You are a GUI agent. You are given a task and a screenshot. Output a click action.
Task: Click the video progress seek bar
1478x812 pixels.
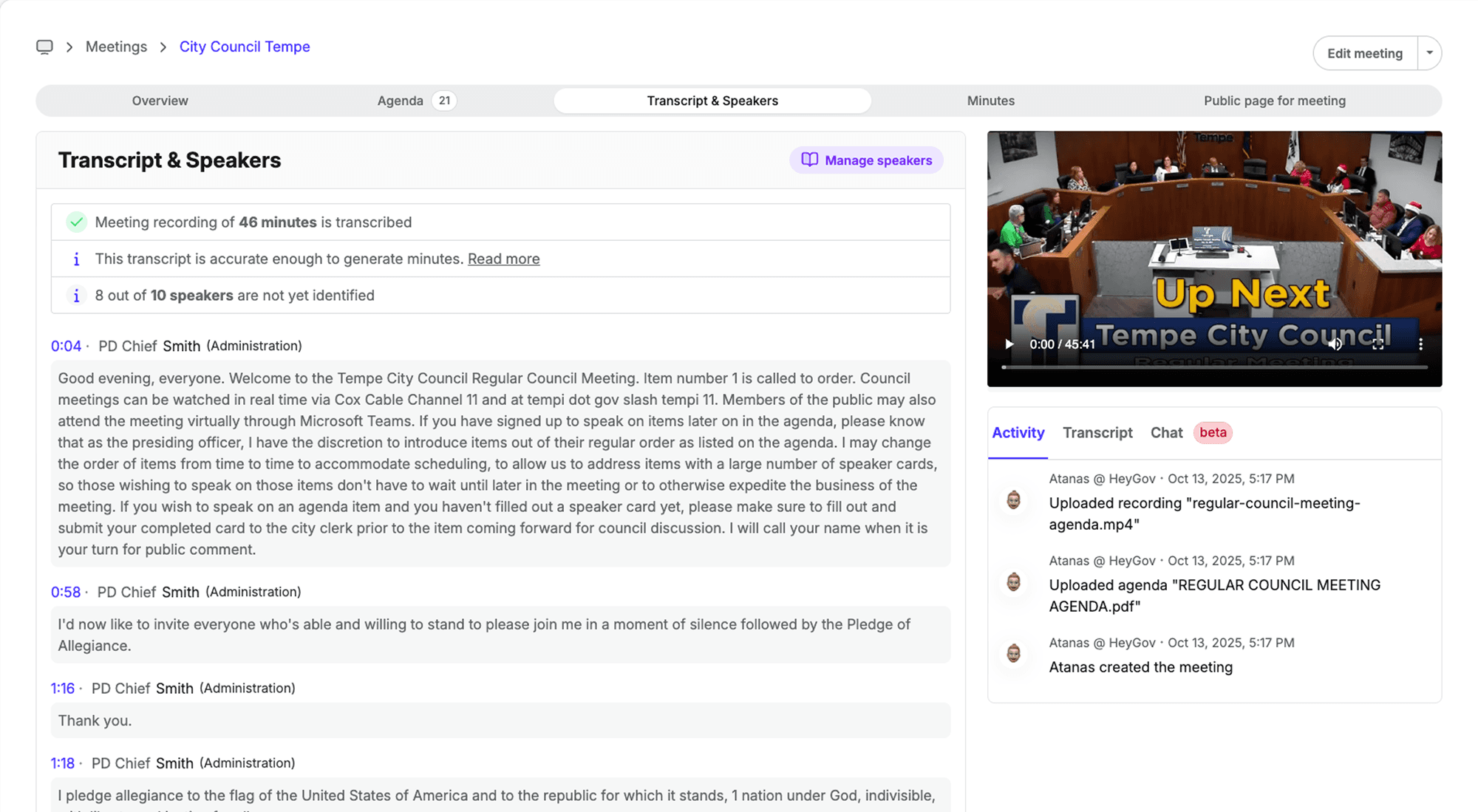coord(1213,367)
